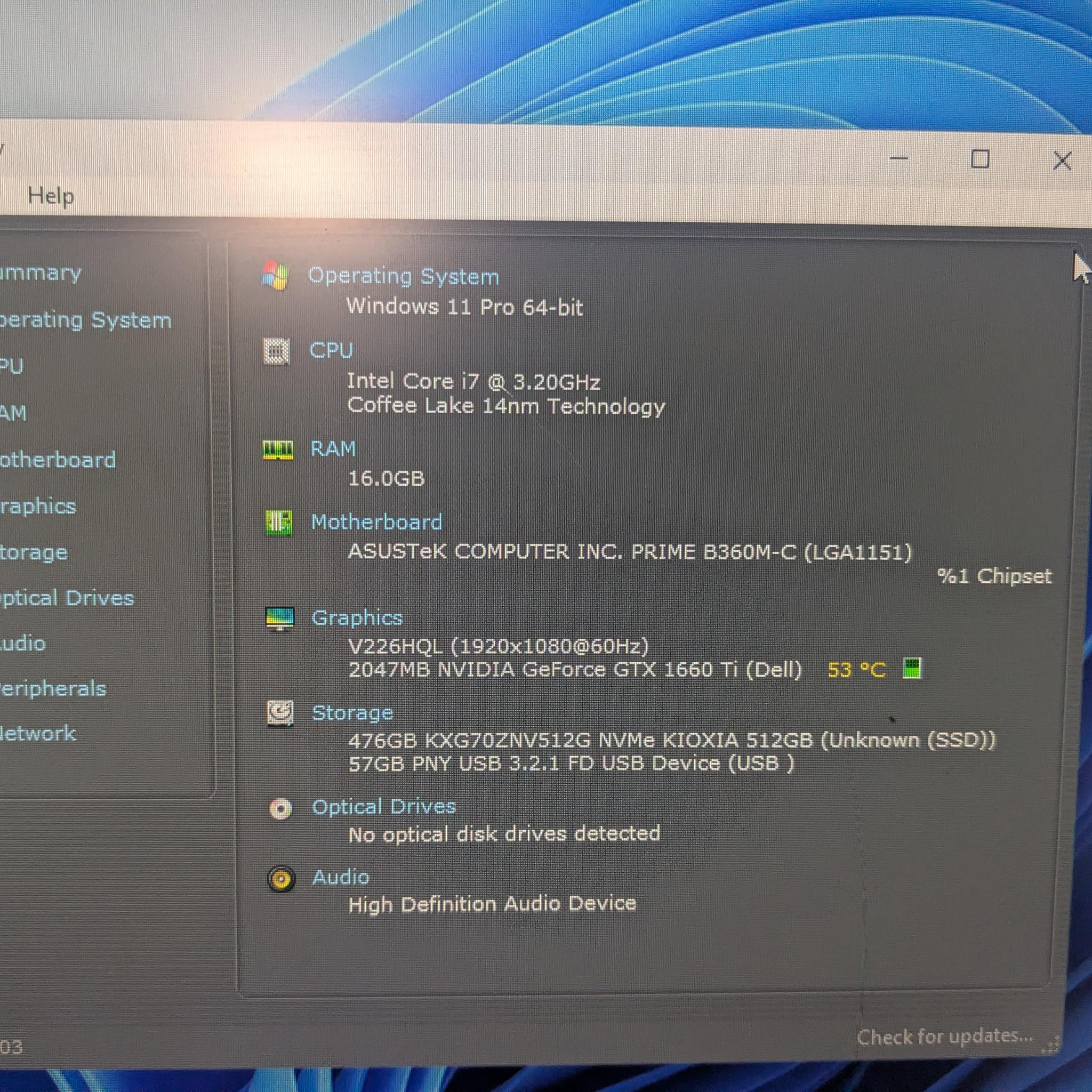1092x1092 pixels.
Task: Open the Motherboard heading link
Action: point(377,521)
